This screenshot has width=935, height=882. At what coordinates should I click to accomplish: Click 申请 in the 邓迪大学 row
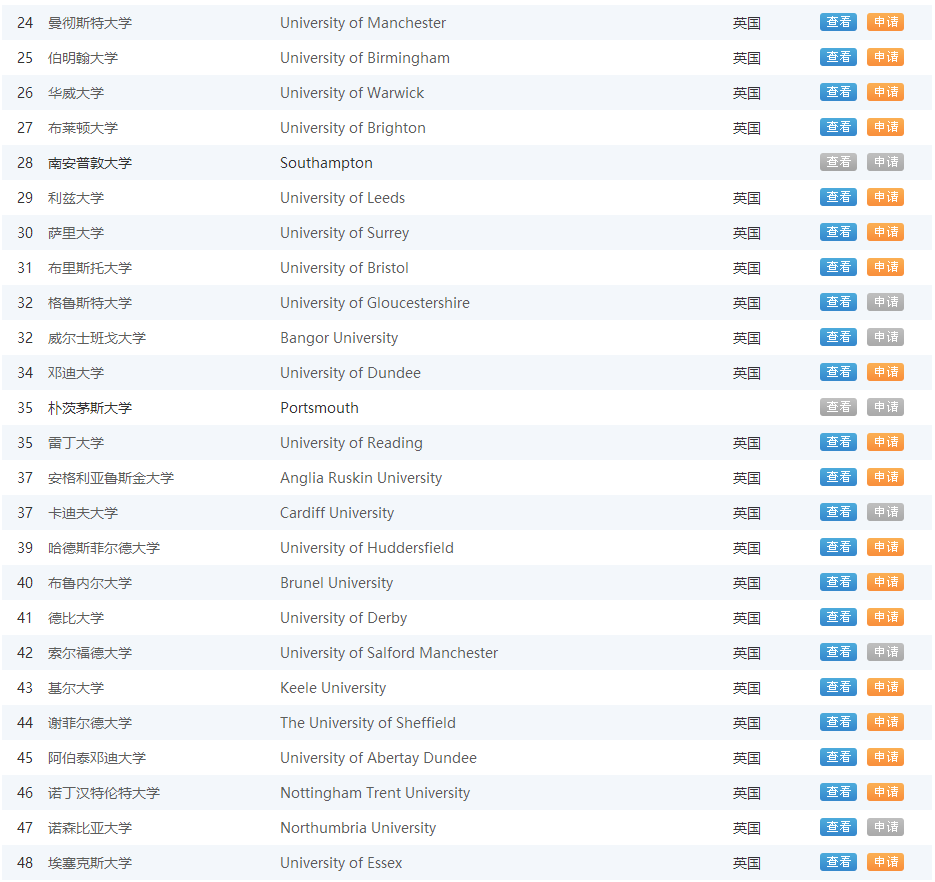coord(885,372)
